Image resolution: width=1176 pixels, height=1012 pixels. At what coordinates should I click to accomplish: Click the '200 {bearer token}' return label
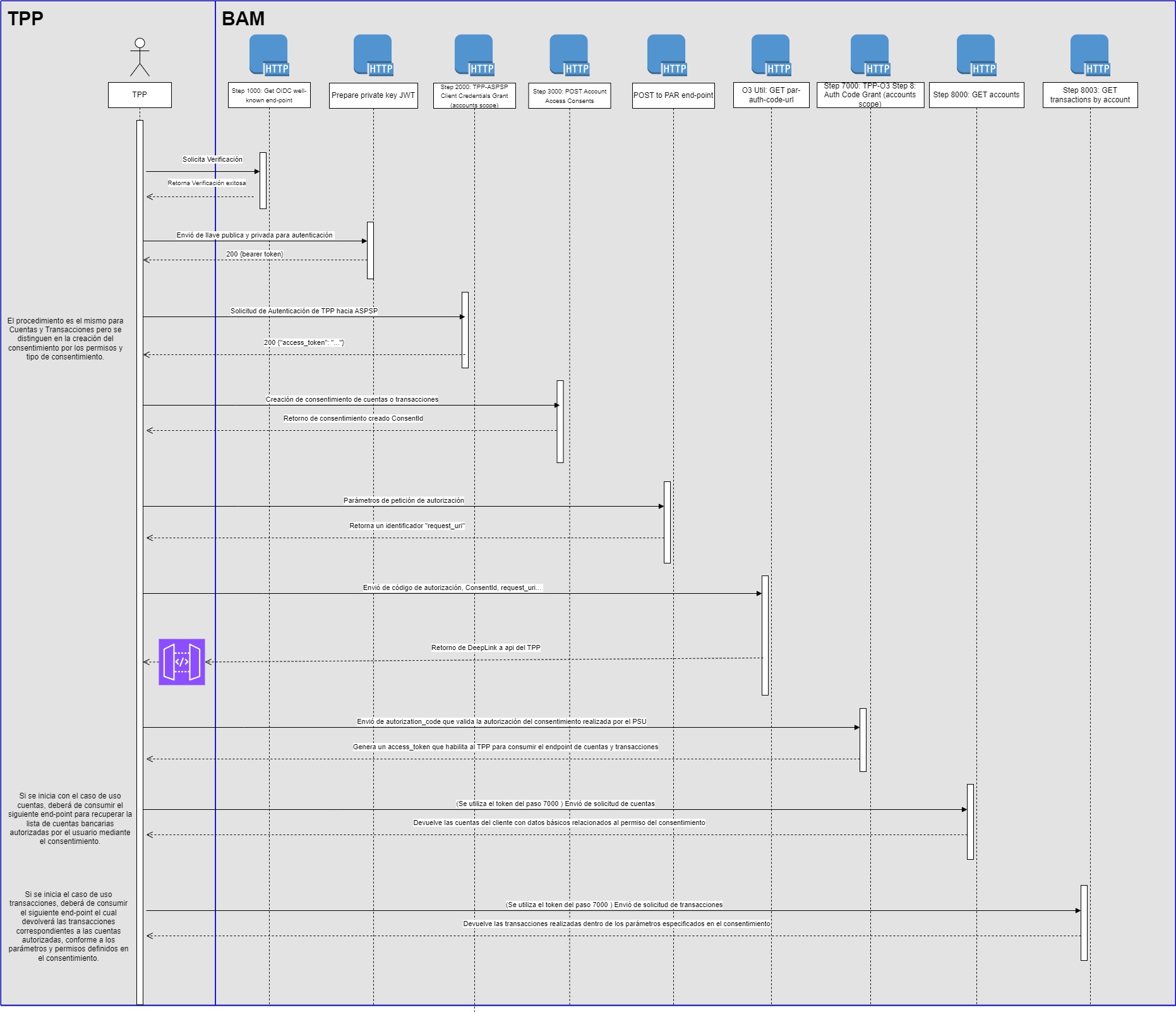(255, 254)
